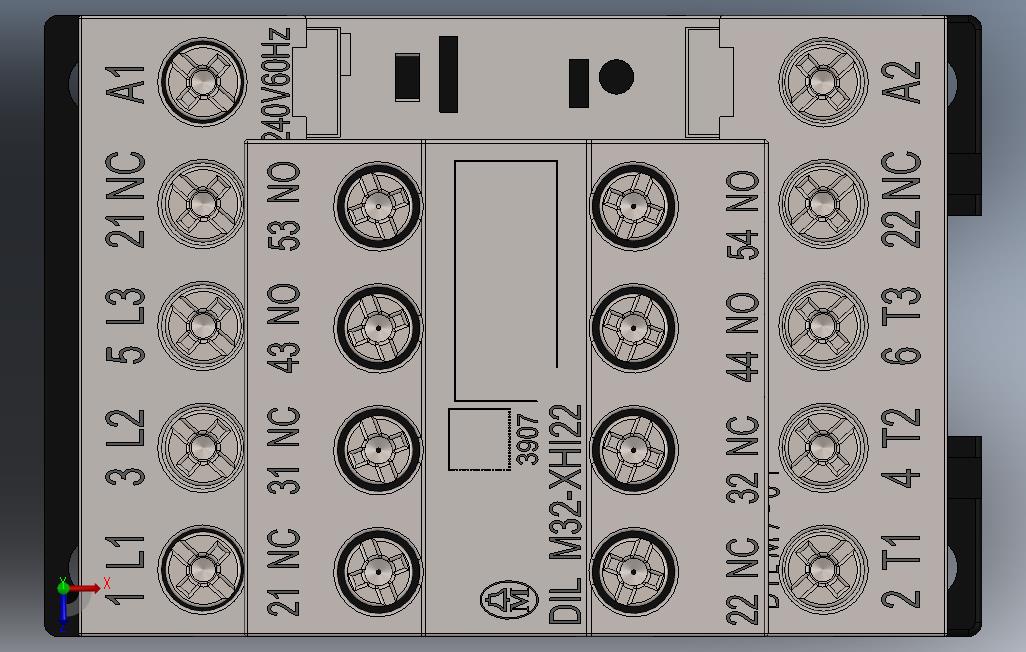Image resolution: width=1026 pixels, height=652 pixels.
Task: Select the L1 terminal screw
Action: pyautogui.click(x=202, y=570)
